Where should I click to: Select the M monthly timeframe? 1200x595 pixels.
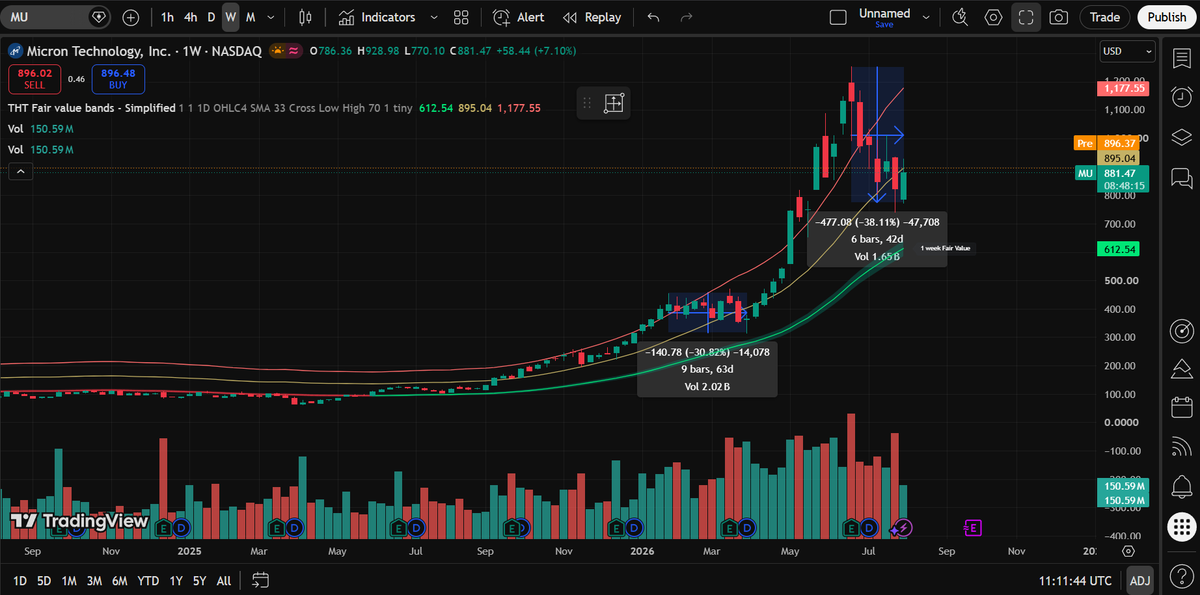[x=250, y=17]
